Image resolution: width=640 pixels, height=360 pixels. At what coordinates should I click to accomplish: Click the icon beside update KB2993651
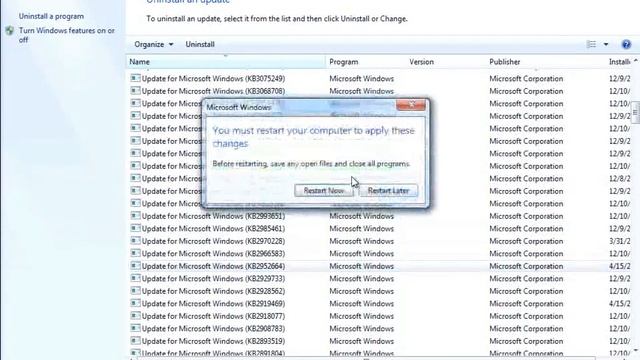point(135,216)
